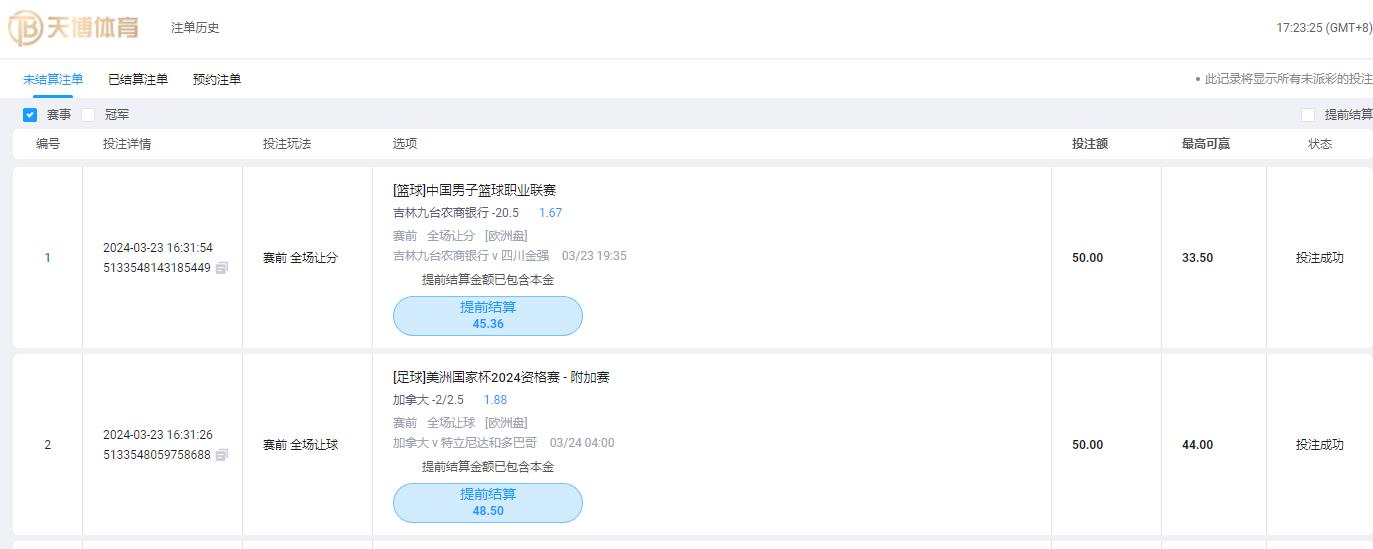Click the 选项 column header
Screen dimensions: 1373x549
405,144
